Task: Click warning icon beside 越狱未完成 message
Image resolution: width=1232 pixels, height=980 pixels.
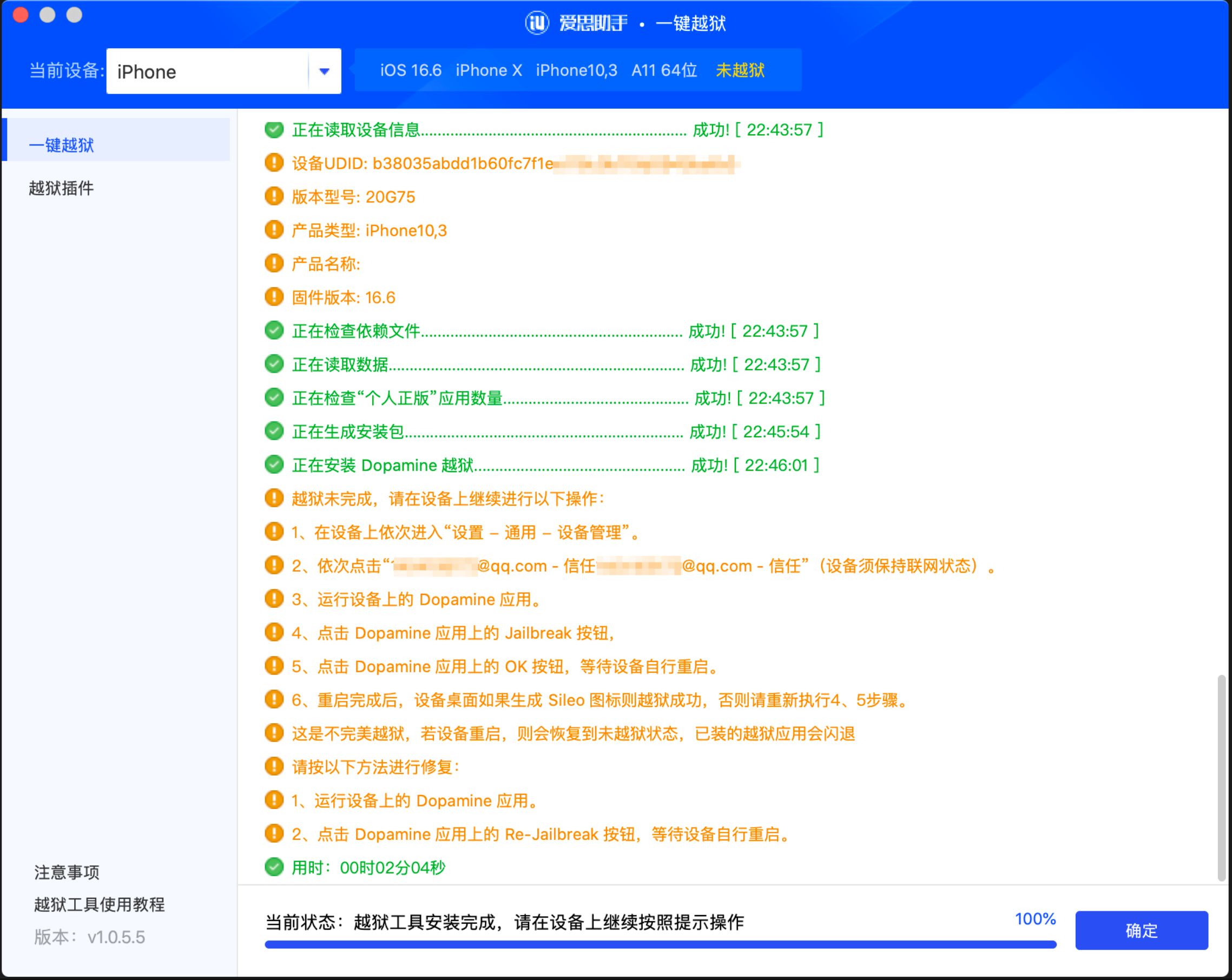Action: click(x=274, y=499)
